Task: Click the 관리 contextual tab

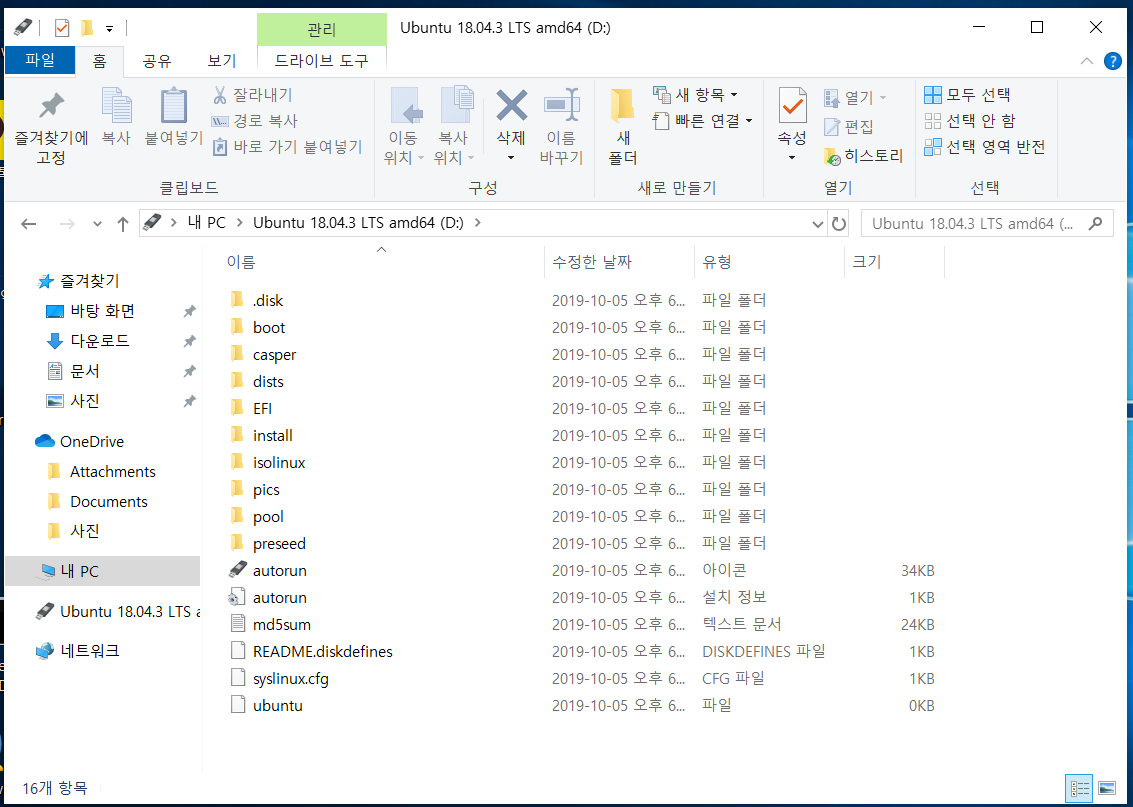Action: (322, 30)
